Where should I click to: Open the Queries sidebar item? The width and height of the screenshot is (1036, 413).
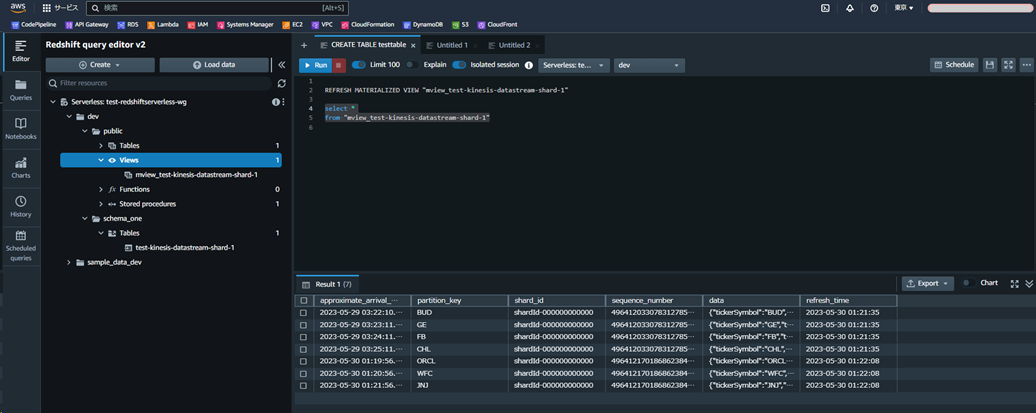[20, 91]
